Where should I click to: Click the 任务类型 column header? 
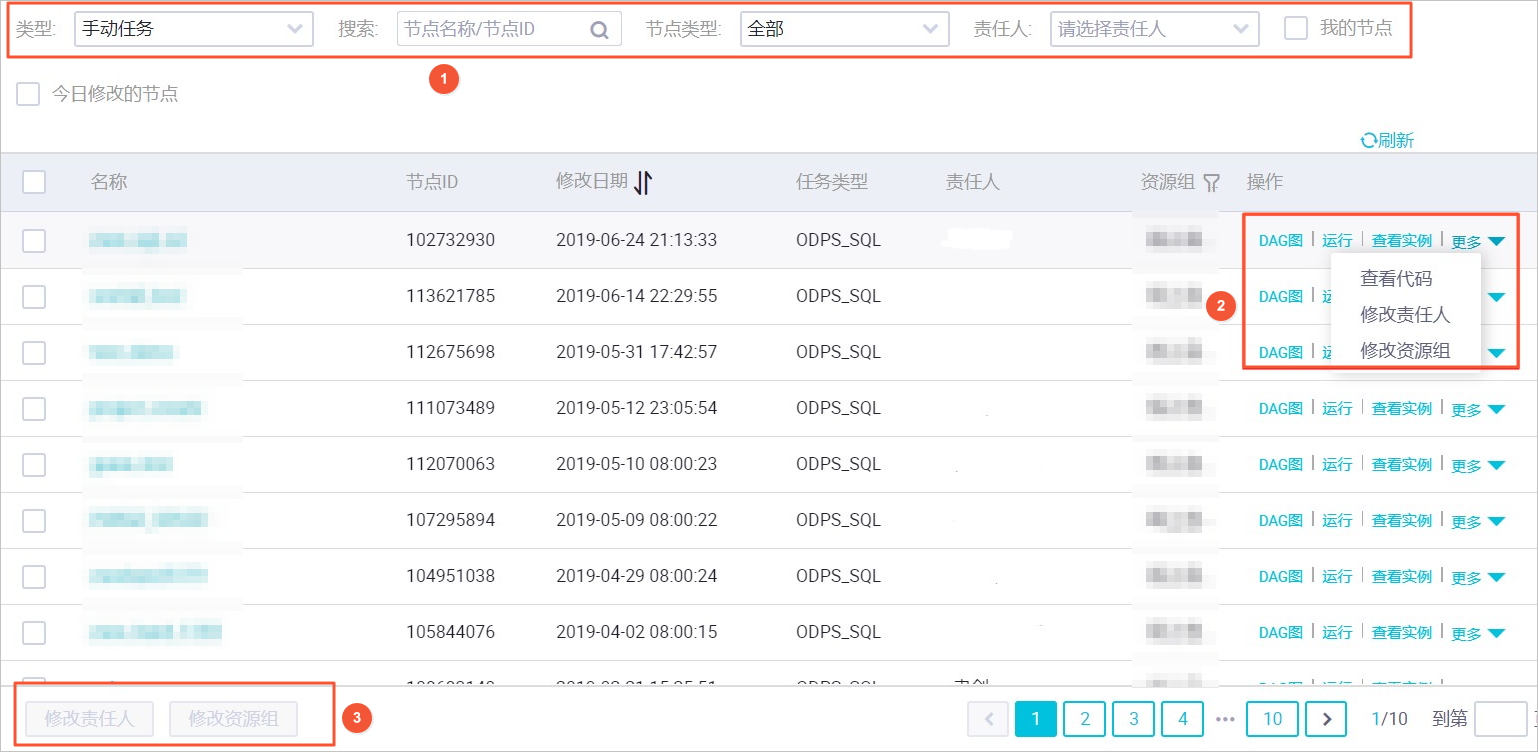832,182
